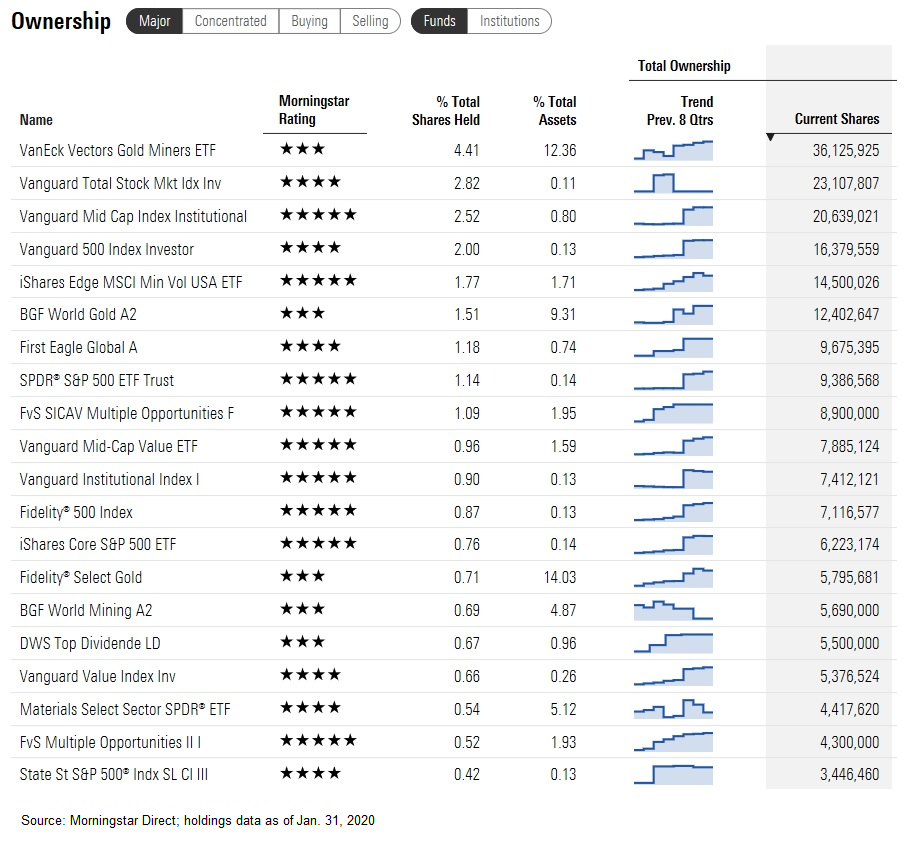The height and width of the screenshot is (846, 907).
Task: Click State St S&P 500 trend sparkline
Action: point(673,774)
